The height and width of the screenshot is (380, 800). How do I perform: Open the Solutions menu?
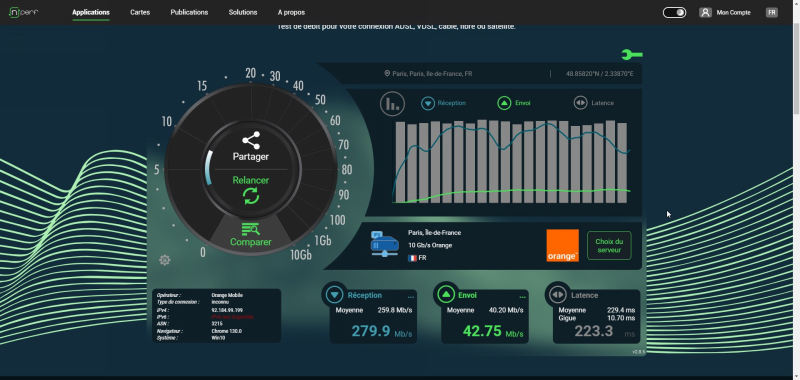(243, 12)
